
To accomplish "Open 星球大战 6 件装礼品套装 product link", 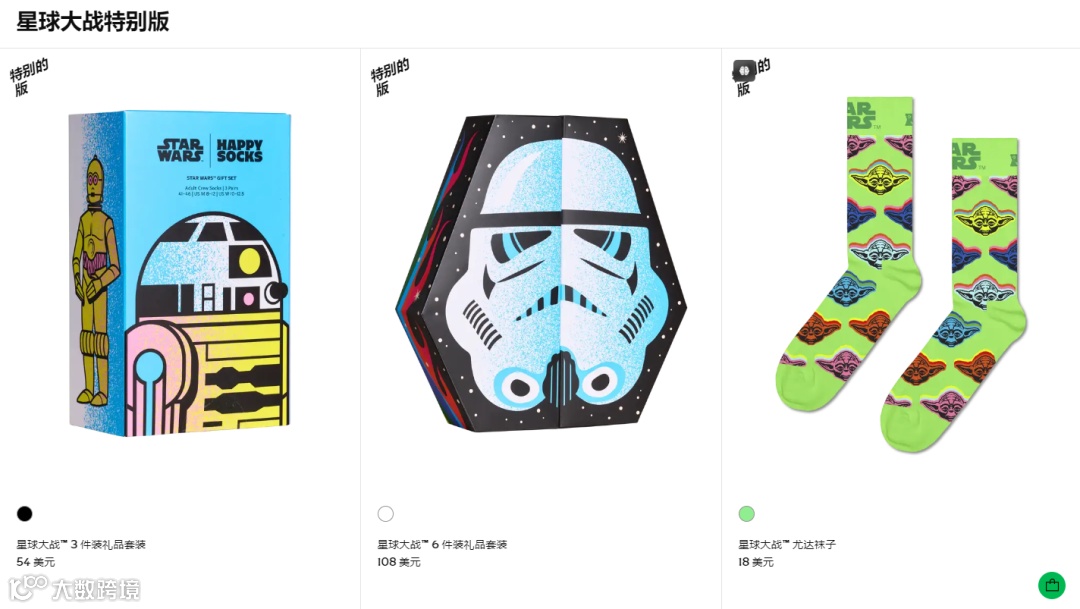I will pos(442,544).
